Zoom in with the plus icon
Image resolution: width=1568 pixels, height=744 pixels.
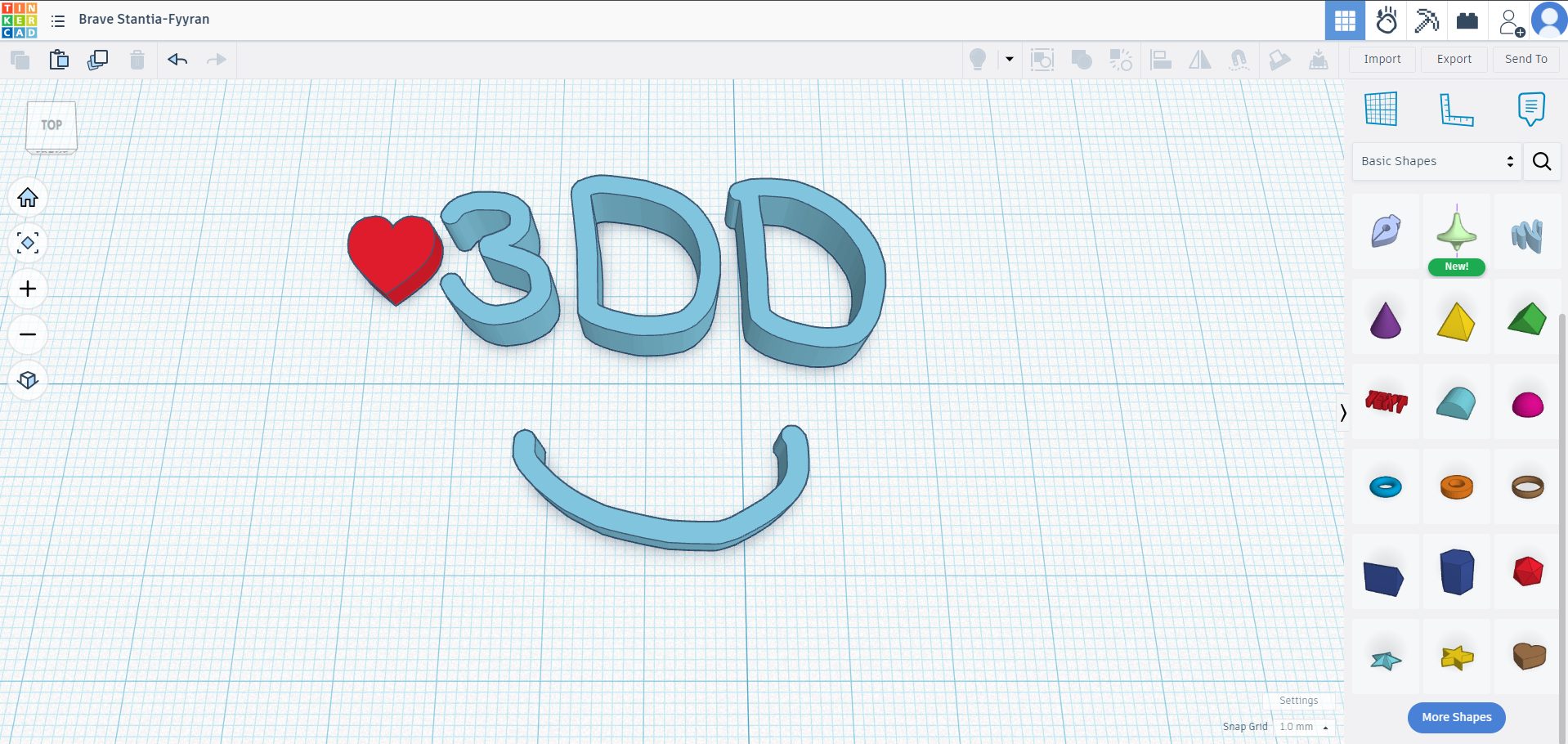(x=28, y=289)
